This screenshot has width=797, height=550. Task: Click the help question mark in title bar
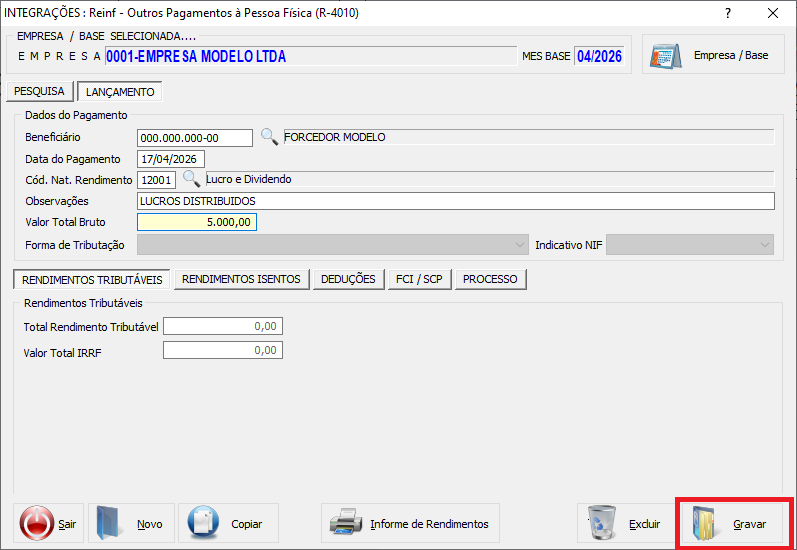coord(727,13)
